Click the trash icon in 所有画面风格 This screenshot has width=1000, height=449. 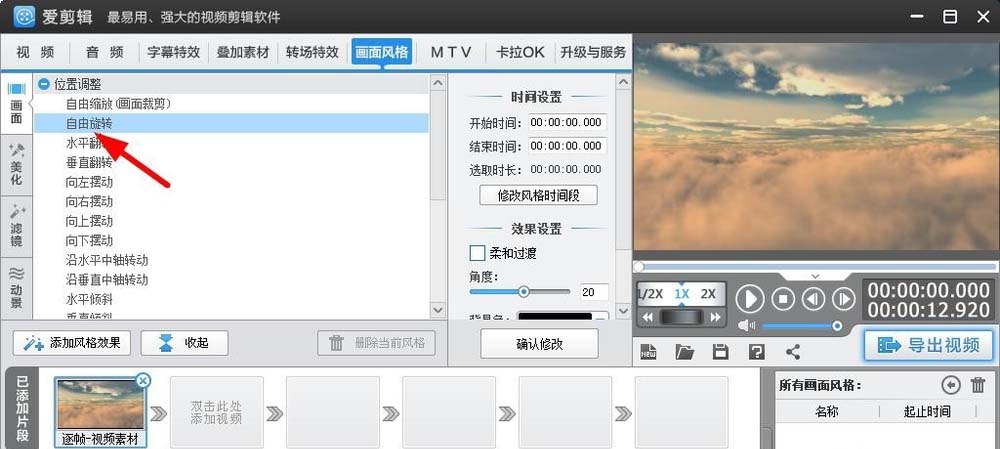(x=978, y=385)
